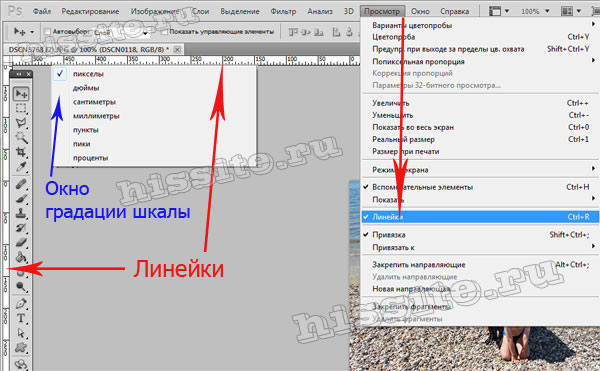Enable the Автовыбор checkbox
The width and height of the screenshot is (600, 371).
[47, 32]
